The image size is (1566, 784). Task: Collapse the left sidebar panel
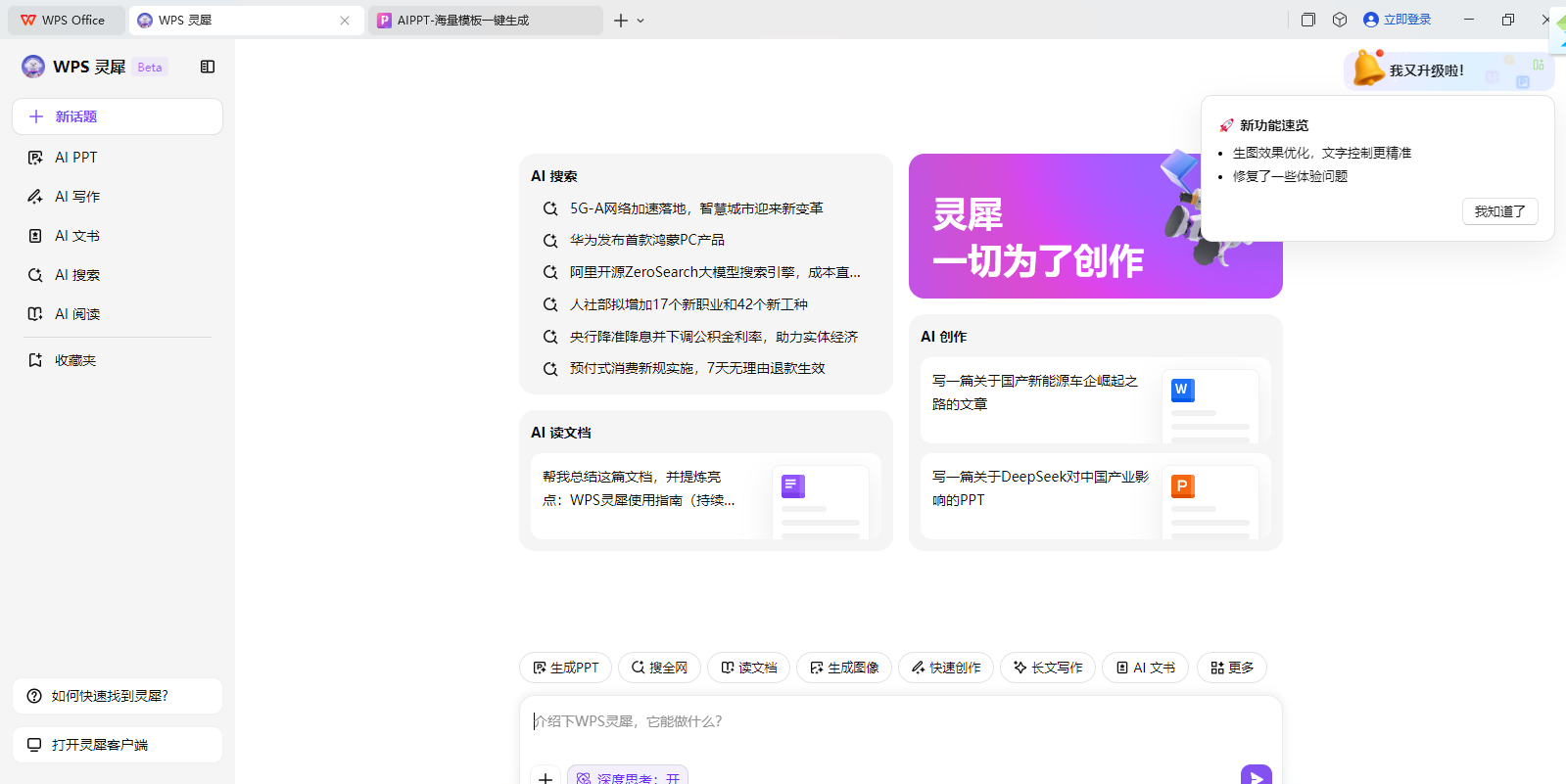click(208, 67)
